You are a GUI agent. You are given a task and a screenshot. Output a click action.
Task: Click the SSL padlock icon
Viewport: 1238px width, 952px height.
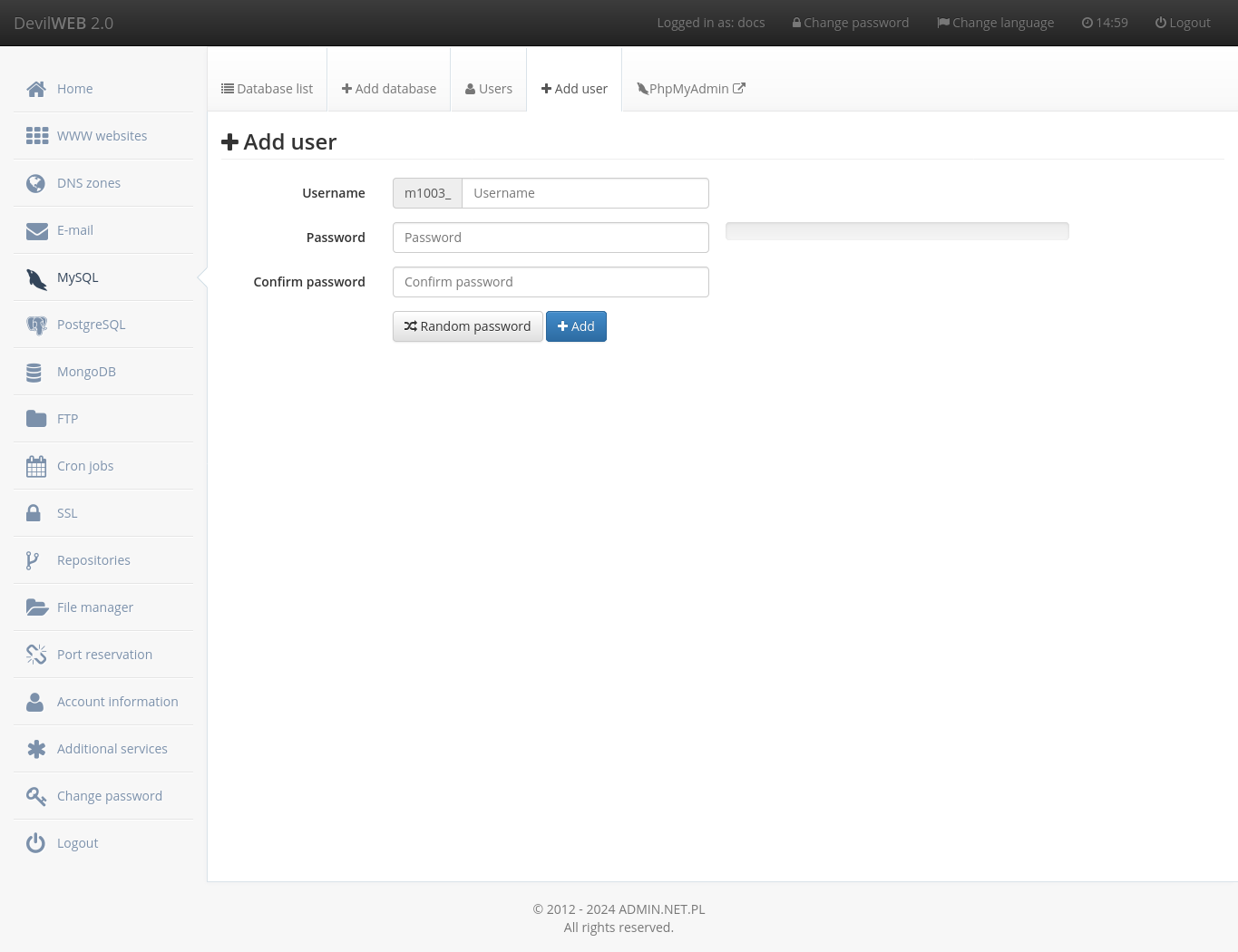[x=32, y=512]
